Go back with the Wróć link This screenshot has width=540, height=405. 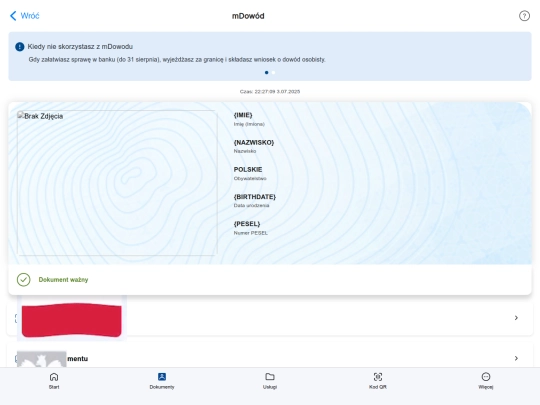[25, 16]
